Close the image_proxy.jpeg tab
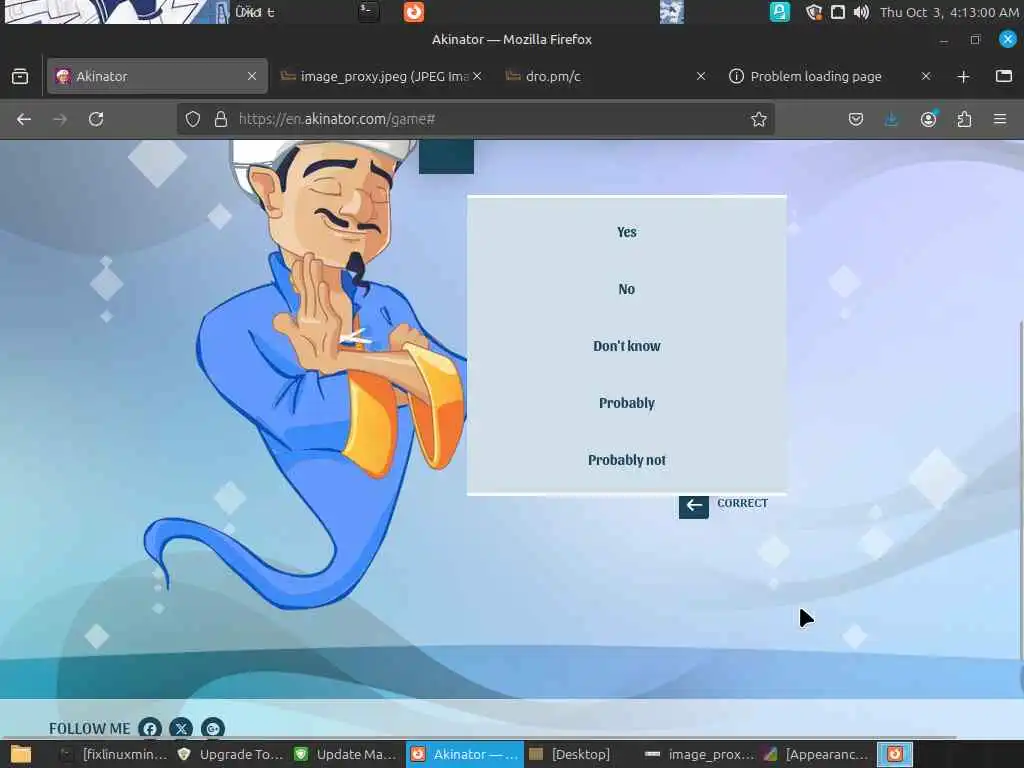The height and width of the screenshot is (768, 1024). click(x=477, y=76)
